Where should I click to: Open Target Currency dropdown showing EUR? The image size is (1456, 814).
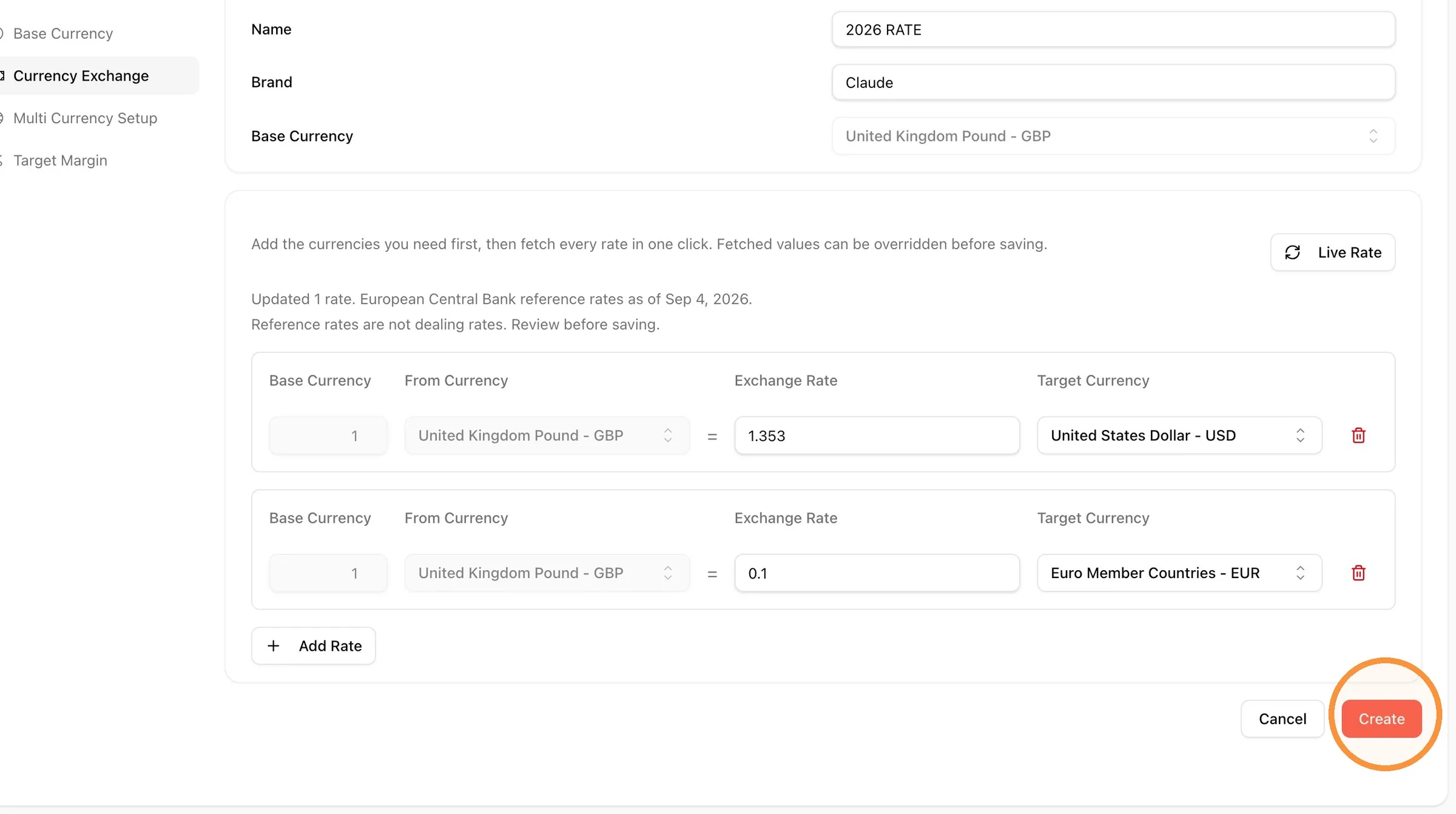[1179, 573]
